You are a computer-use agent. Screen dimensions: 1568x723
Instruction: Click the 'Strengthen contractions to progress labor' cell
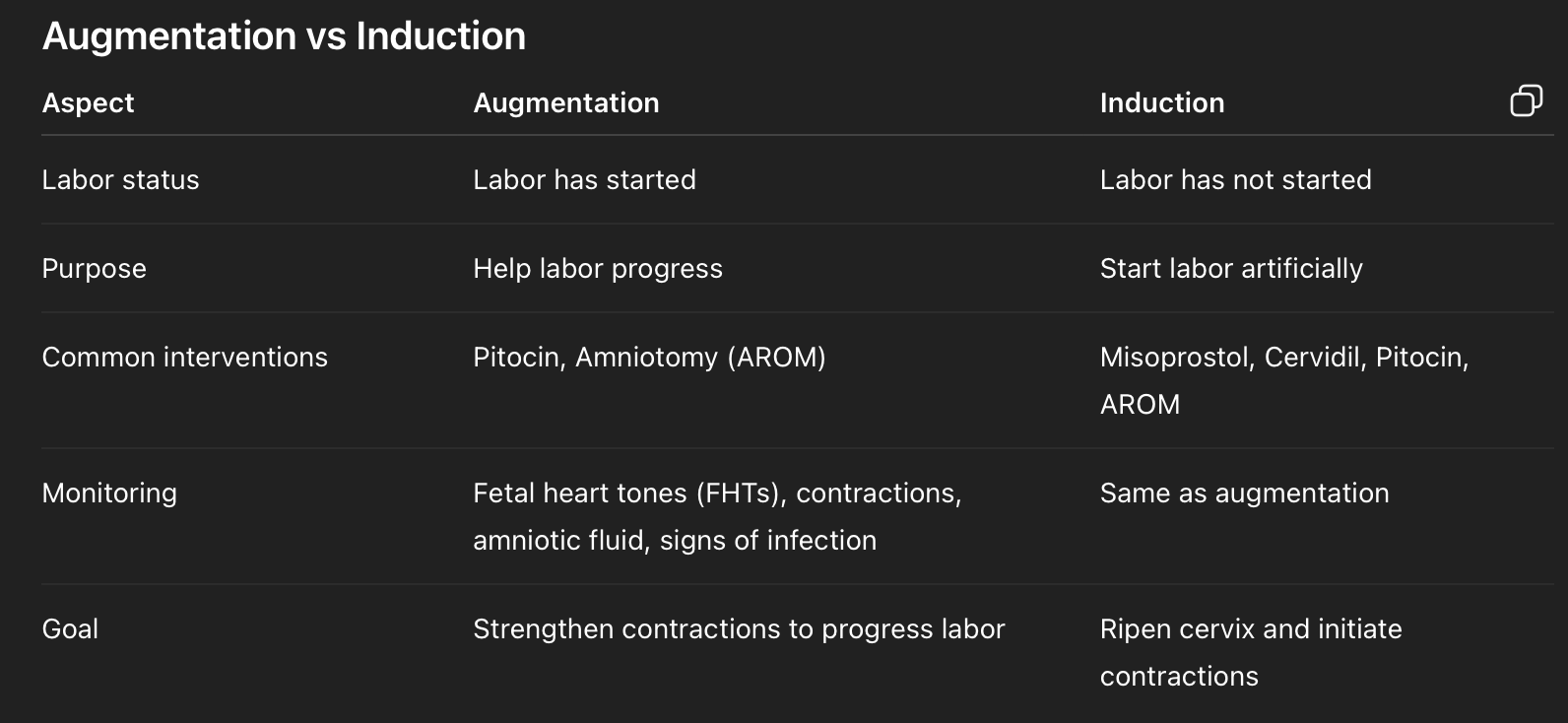(x=738, y=628)
